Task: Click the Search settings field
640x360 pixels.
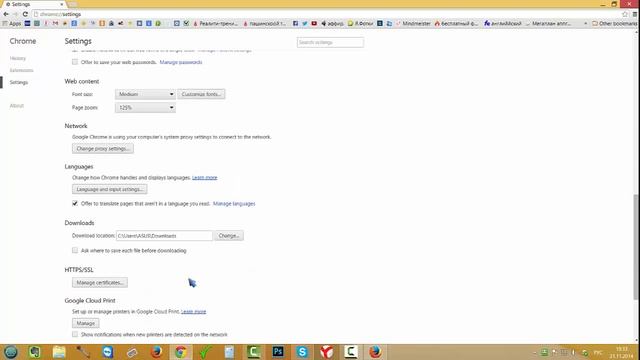Action: click(x=330, y=42)
